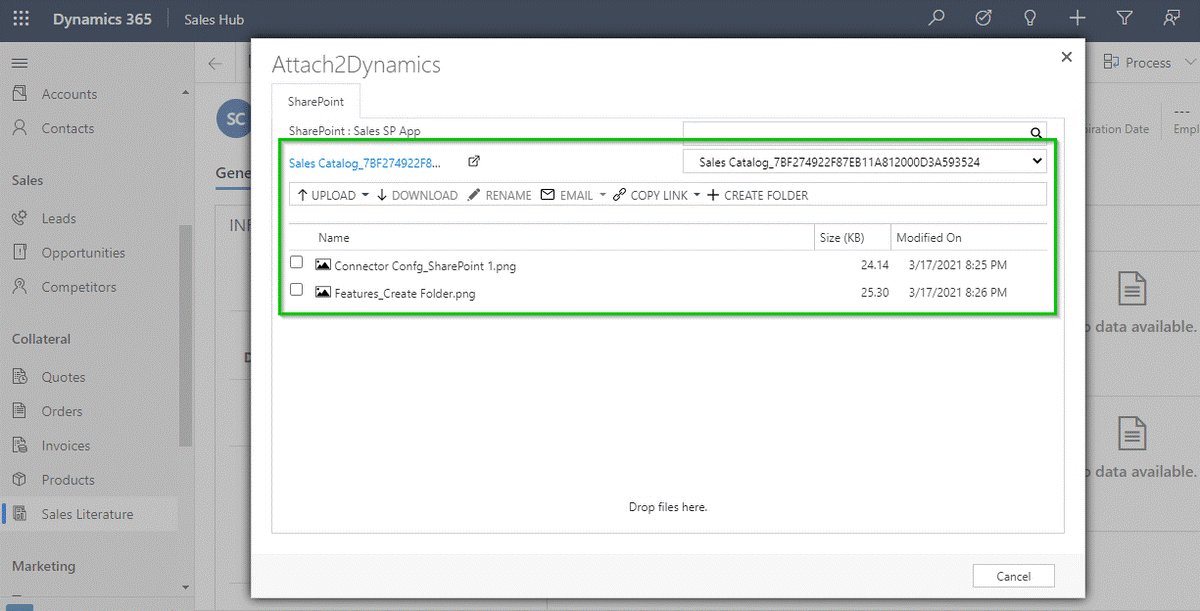Image resolution: width=1200 pixels, height=611 pixels.
Task: Open quick create with the plus icon
Action: coord(1076,17)
